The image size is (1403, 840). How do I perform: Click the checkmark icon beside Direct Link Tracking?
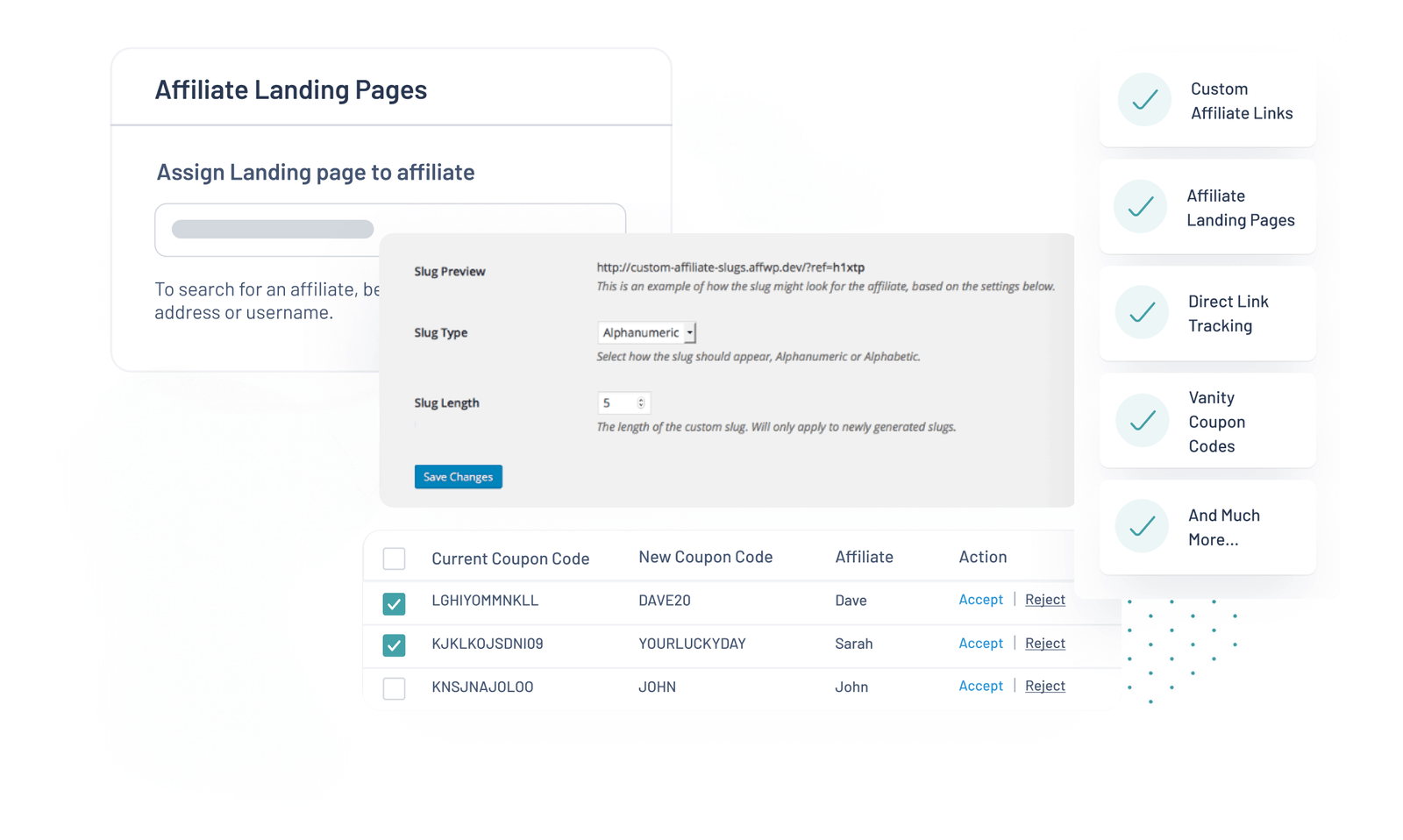(1142, 313)
